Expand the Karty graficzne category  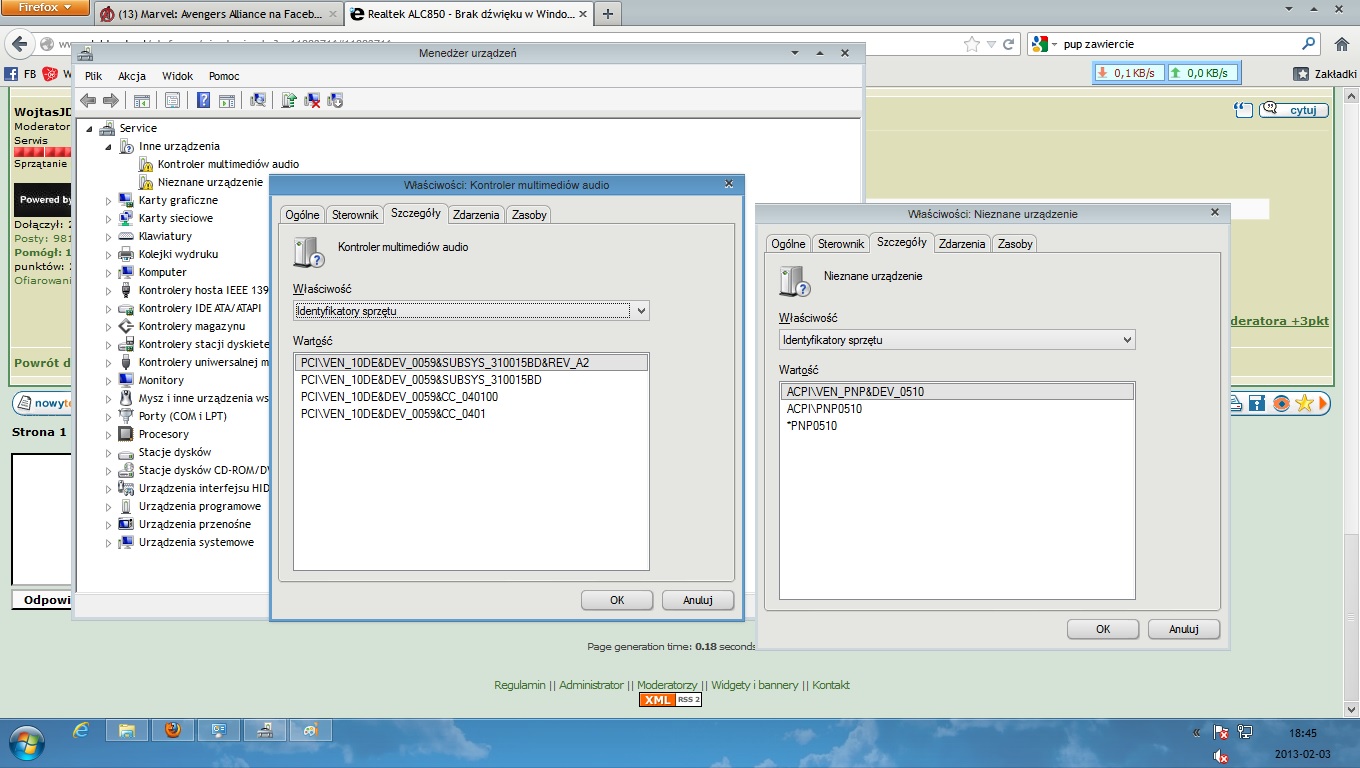(x=109, y=200)
